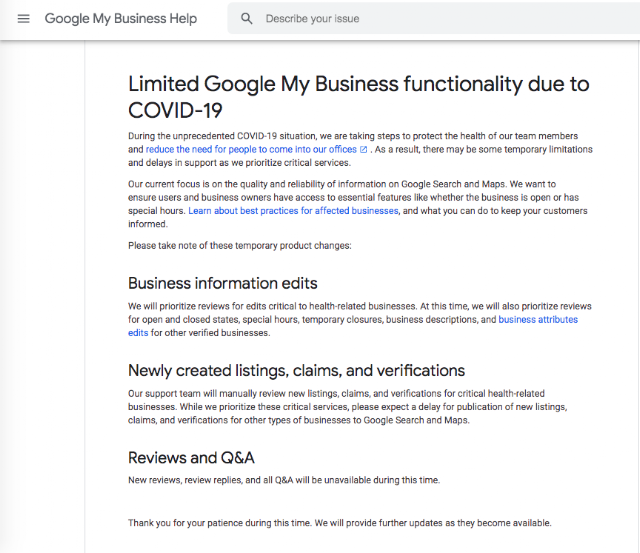
Task: Click the 'Reviews and Q&A' heading
Action: 191,458
